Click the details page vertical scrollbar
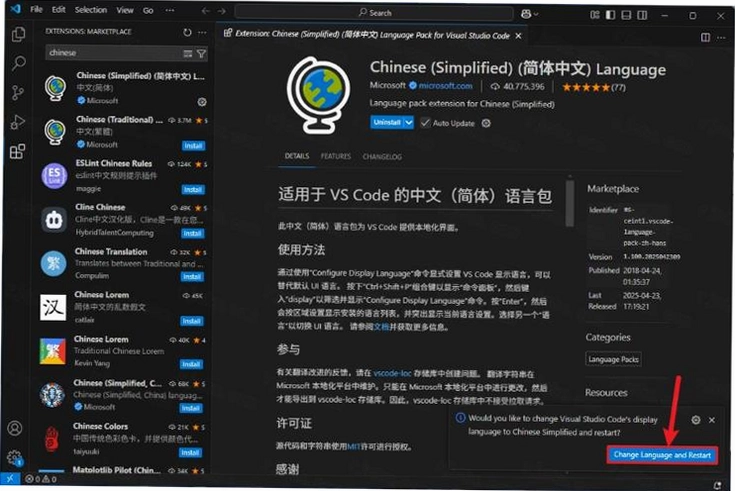The width and height of the screenshot is (735, 491). tap(570, 204)
